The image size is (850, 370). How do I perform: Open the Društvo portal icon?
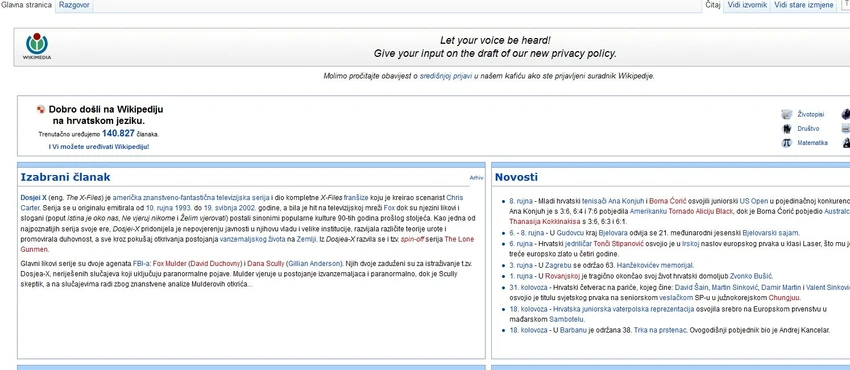pos(787,129)
